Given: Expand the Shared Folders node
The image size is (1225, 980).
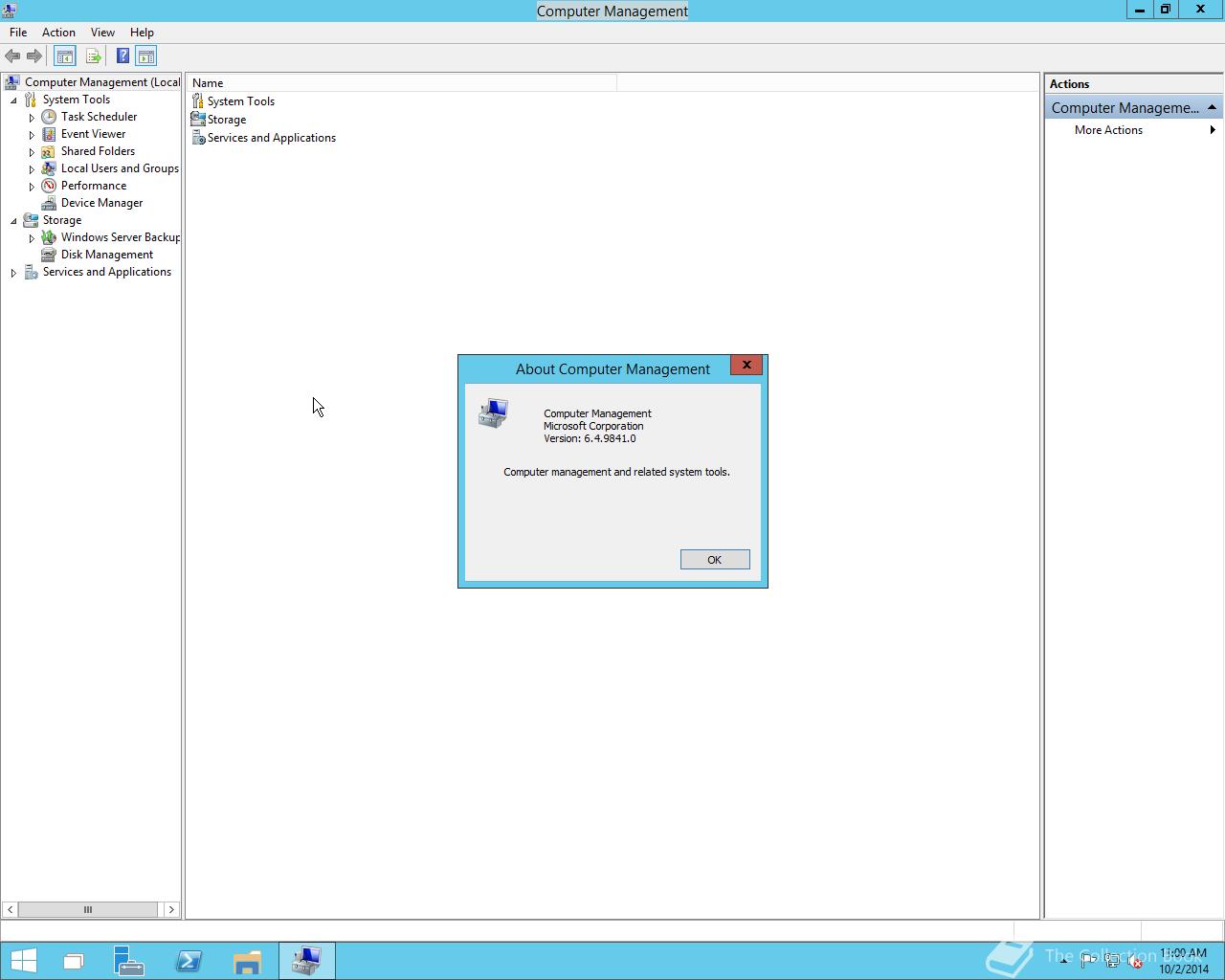Looking at the screenshot, I should coord(32,152).
